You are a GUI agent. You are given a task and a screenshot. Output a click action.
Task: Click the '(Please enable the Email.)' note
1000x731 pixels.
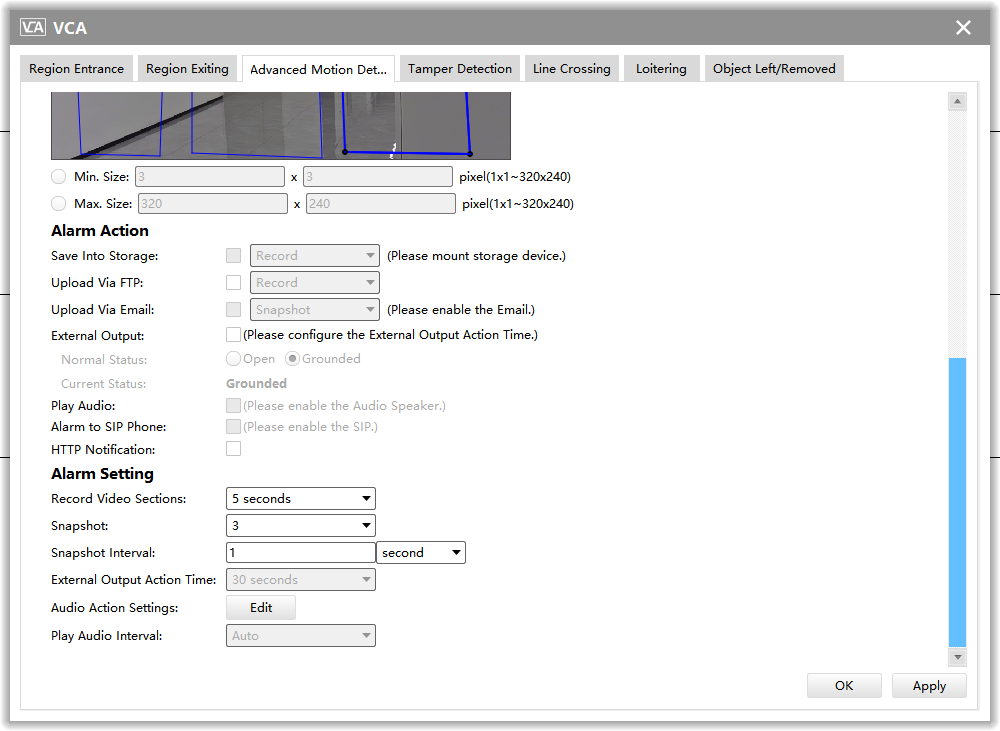pos(461,309)
